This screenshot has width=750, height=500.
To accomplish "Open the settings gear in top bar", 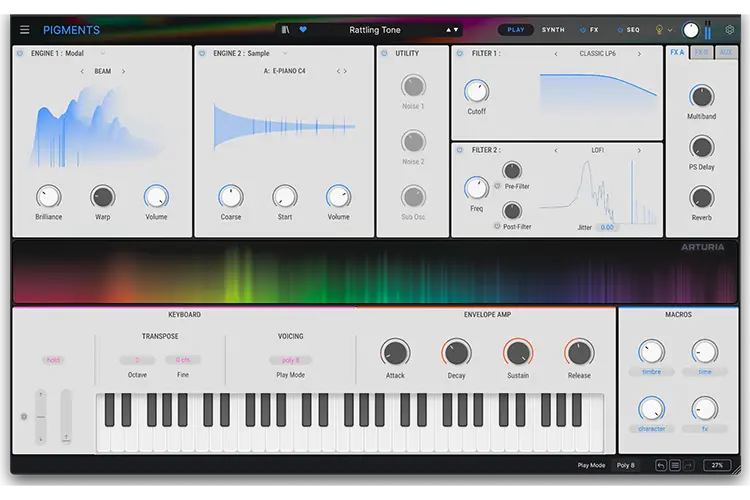I will pyautogui.click(x=729, y=30).
